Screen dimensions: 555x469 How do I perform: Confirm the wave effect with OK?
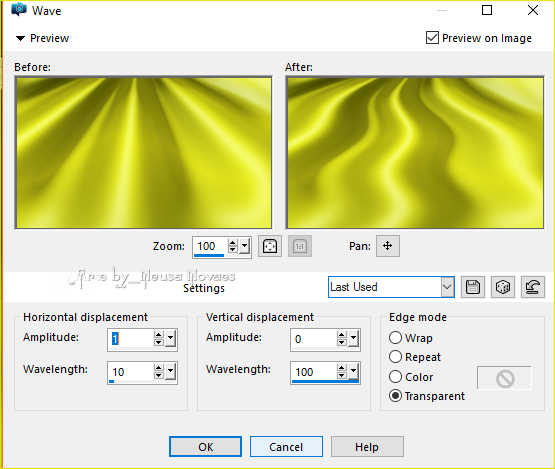[x=206, y=447]
